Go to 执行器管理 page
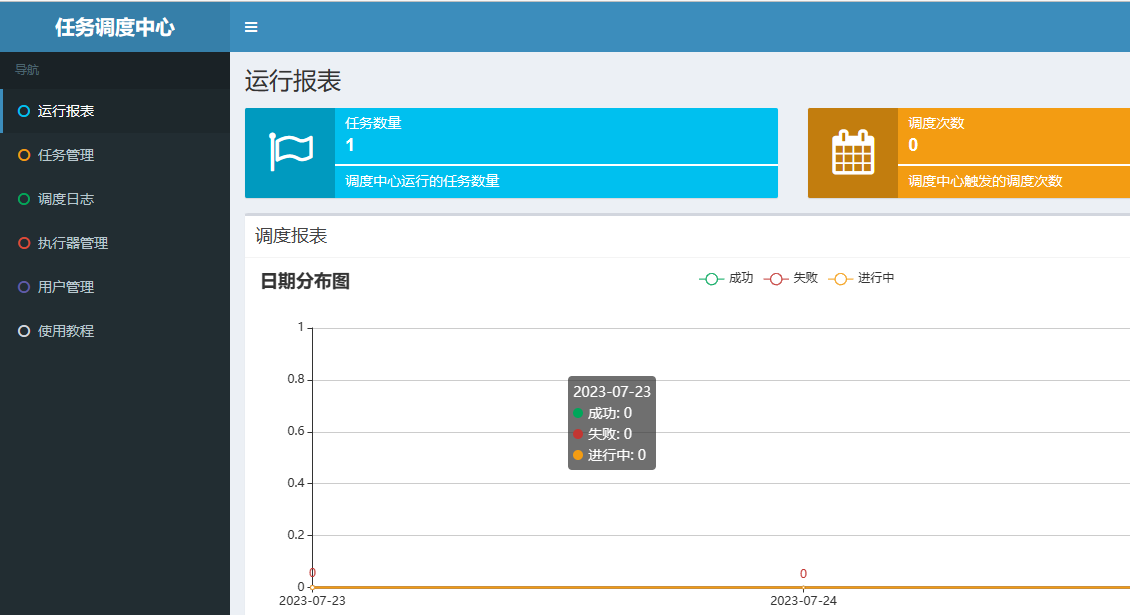 [73, 243]
